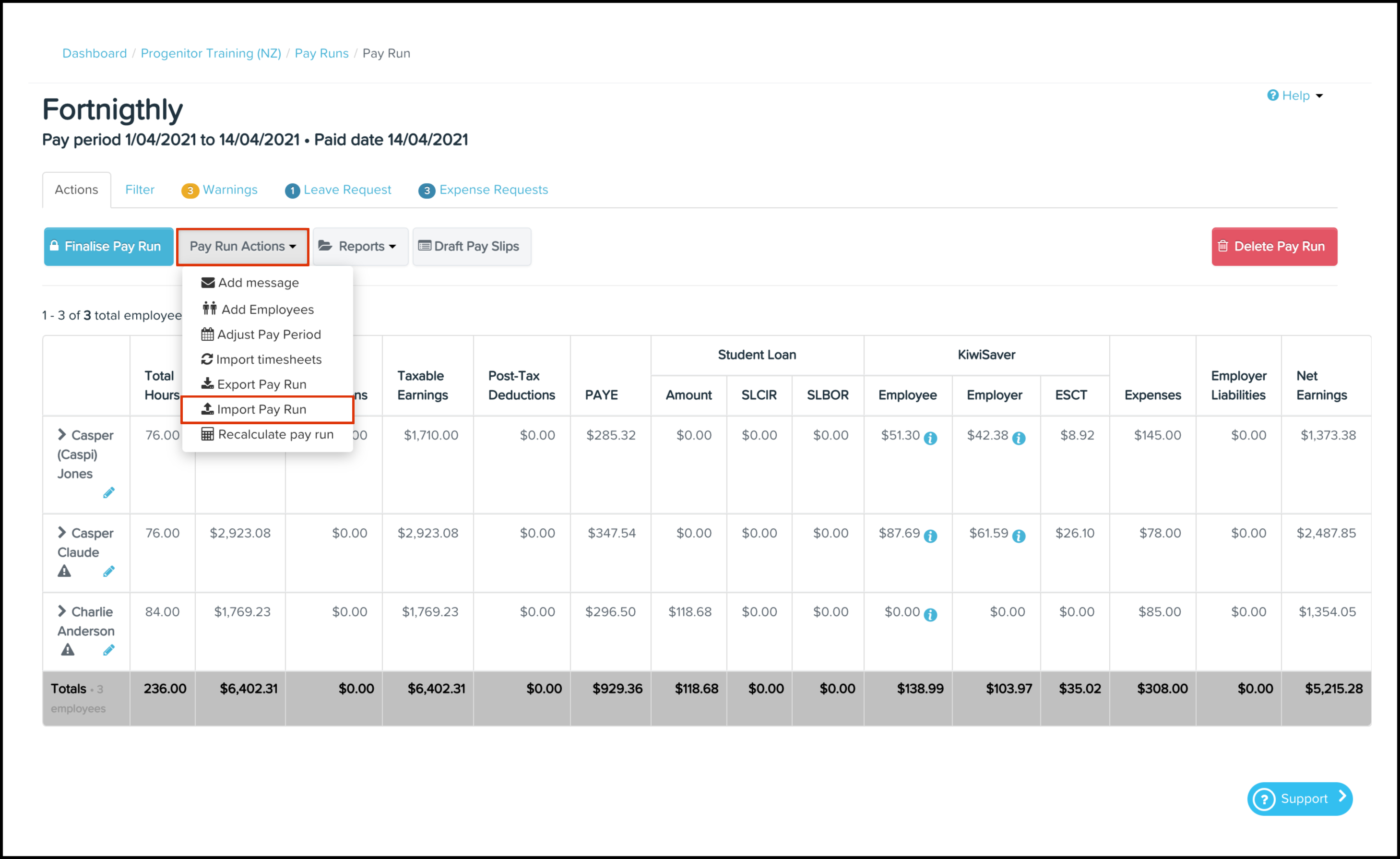Expand Casper Claude row details chevron
1400x859 pixels.
coord(62,532)
